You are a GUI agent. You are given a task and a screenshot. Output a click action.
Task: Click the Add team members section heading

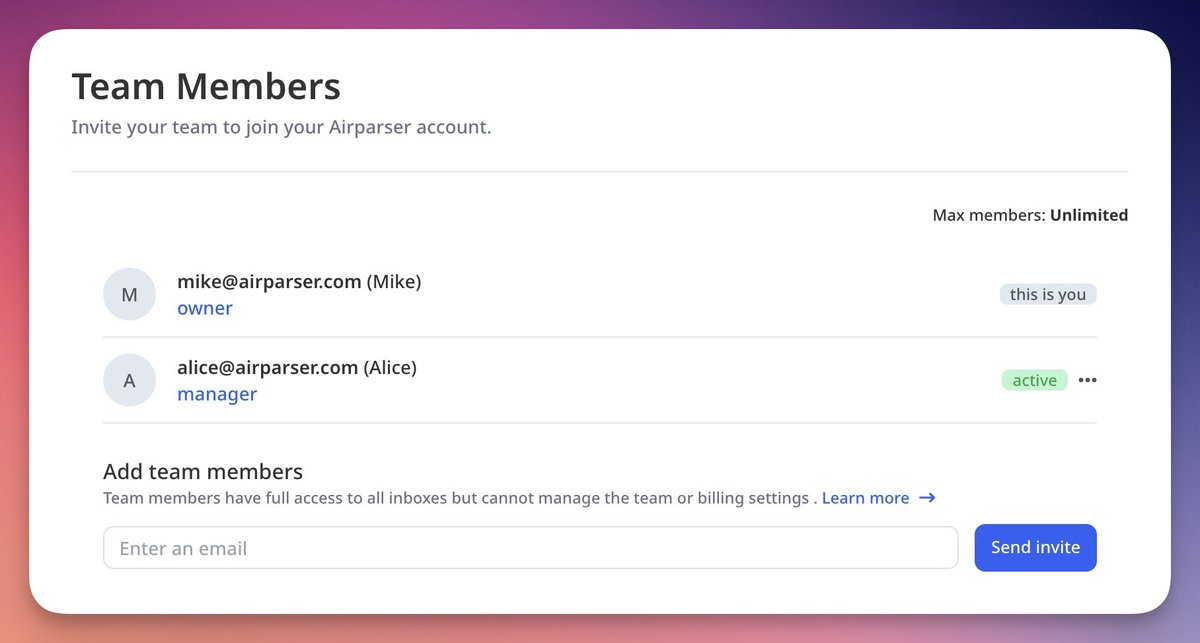coord(203,471)
